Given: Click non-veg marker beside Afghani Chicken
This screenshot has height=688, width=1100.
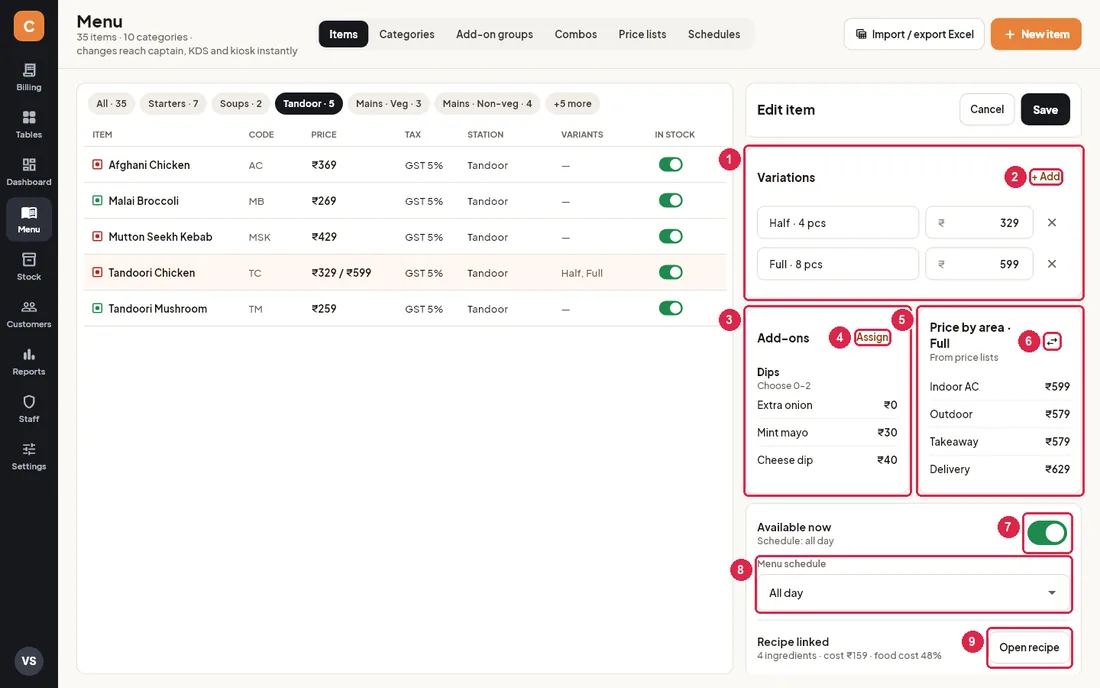Looking at the screenshot, I should coord(98,165).
